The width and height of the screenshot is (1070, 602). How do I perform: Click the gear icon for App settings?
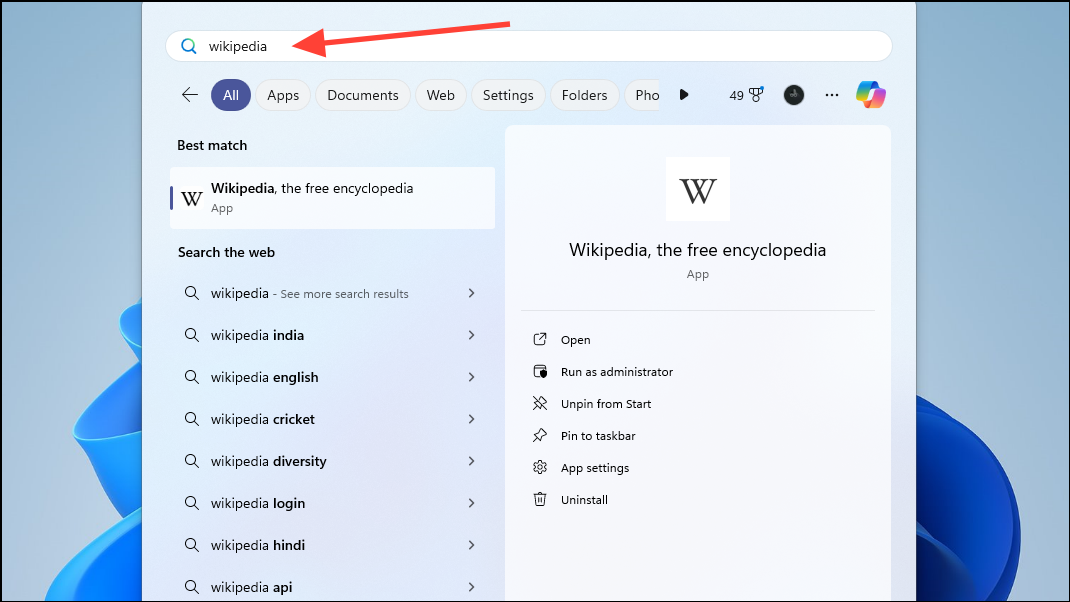coord(540,467)
